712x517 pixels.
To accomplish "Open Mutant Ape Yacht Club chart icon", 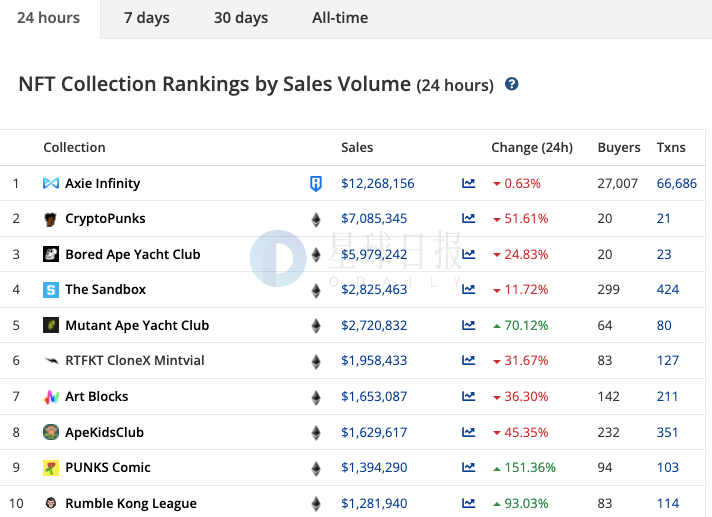I will (x=468, y=325).
